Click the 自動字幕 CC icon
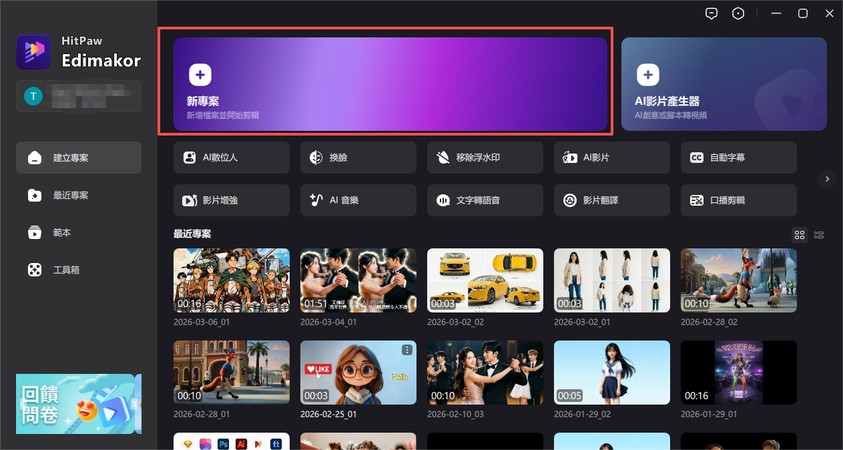 [x=697, y=158]
